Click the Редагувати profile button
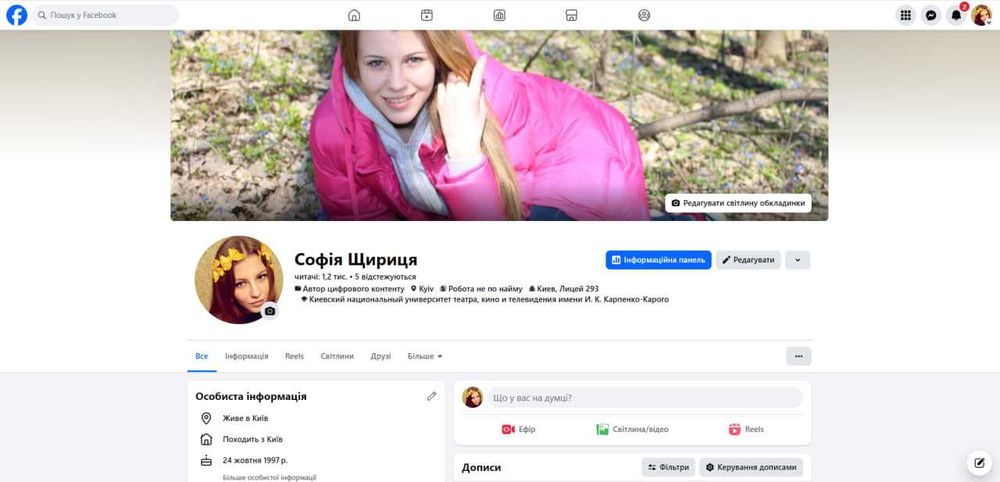The width and height of the screenshot is (1000, 482). (x=748, y=260)
